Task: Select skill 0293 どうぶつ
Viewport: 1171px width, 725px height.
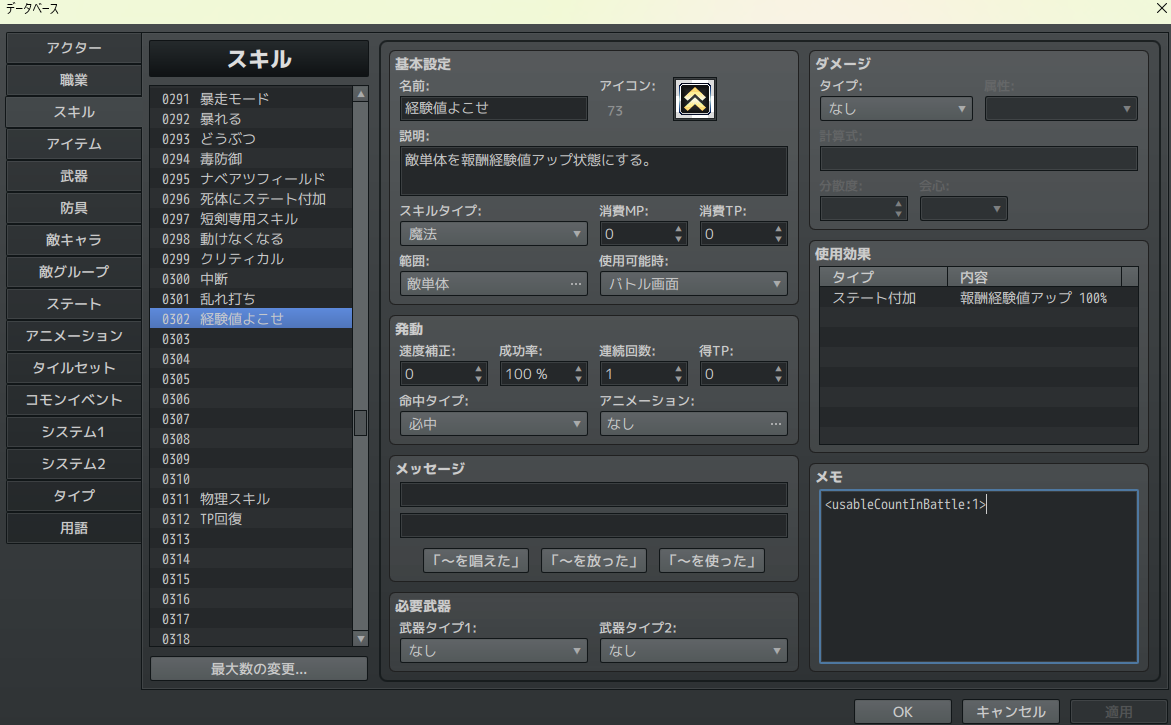Action: pyautogui.click(x=251, y=139)
